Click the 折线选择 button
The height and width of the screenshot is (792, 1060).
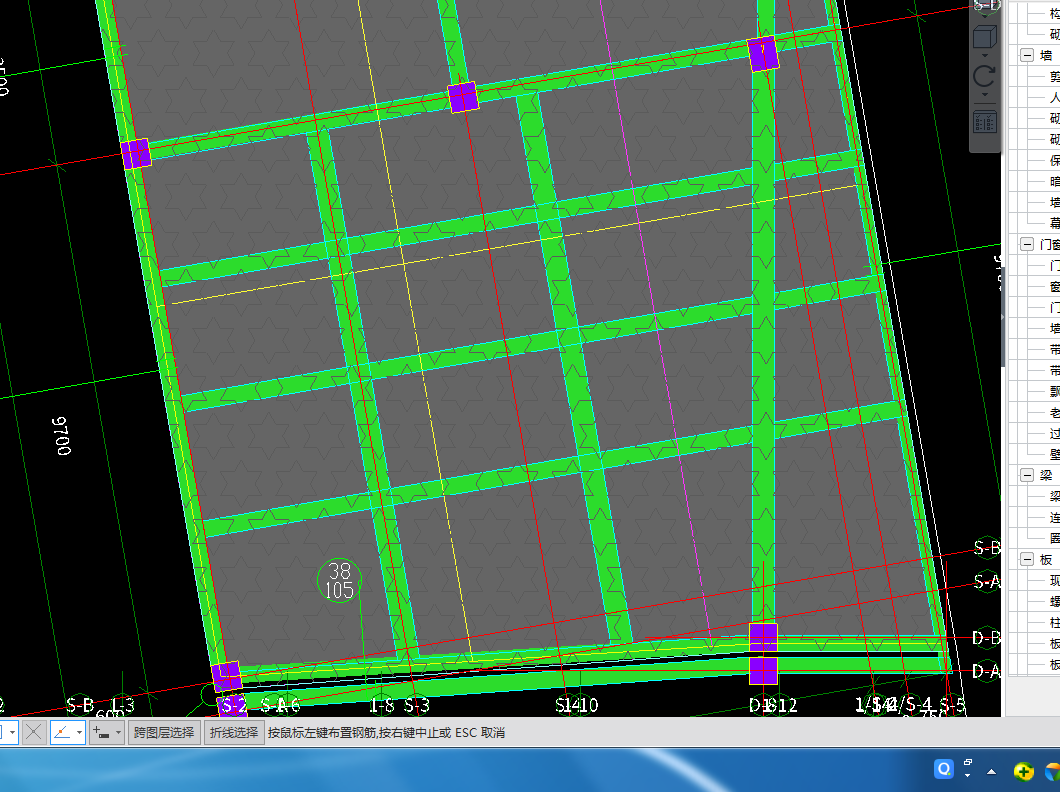234,733
